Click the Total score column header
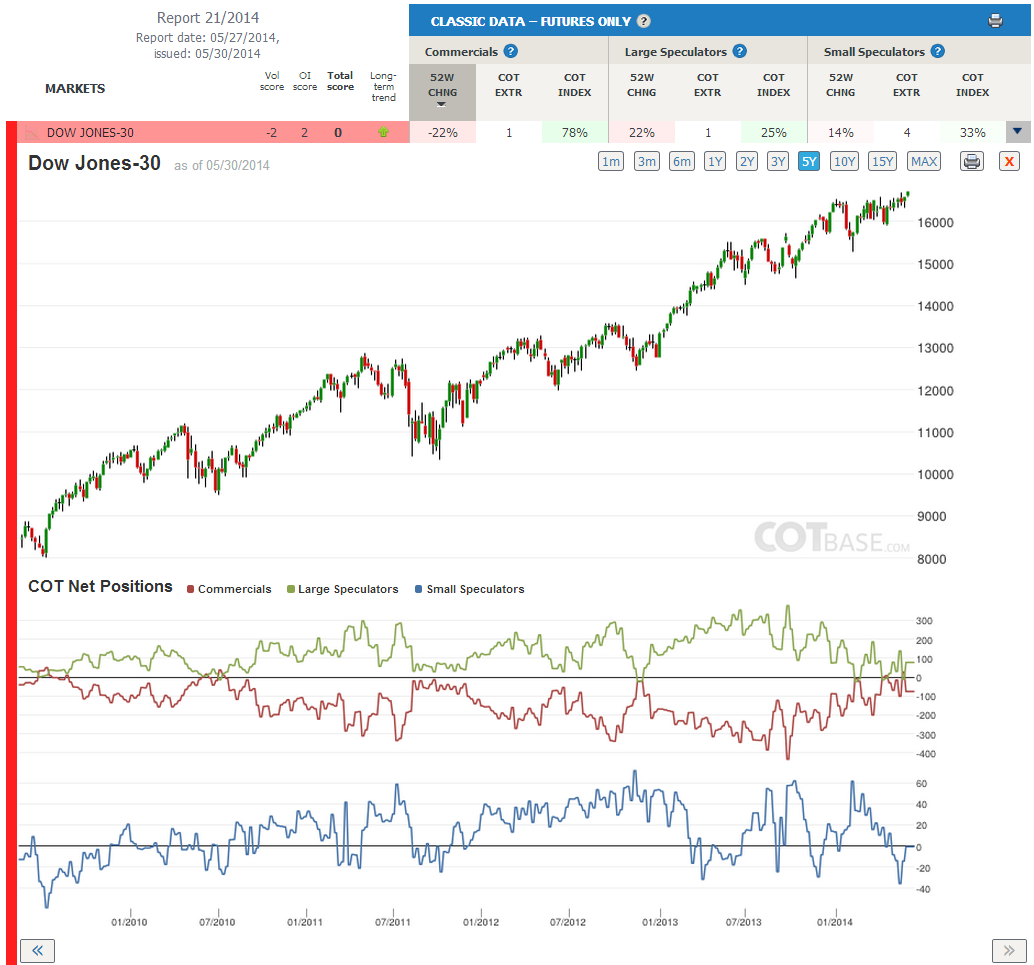 point(340,80)
